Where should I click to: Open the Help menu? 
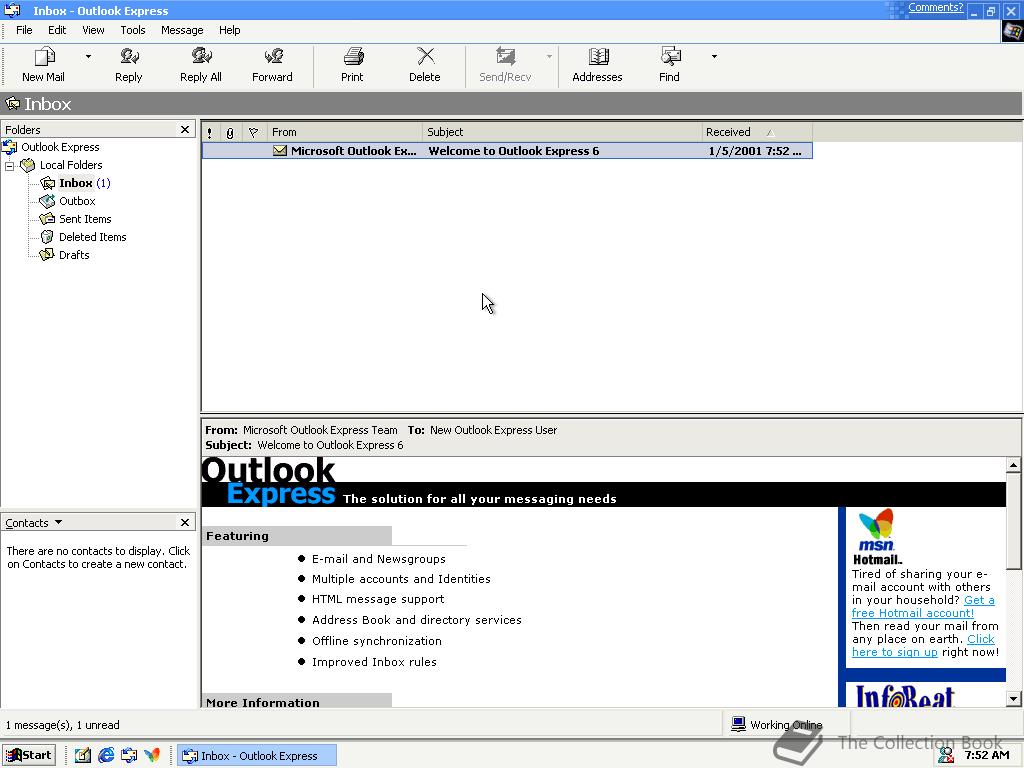(229, 30)
